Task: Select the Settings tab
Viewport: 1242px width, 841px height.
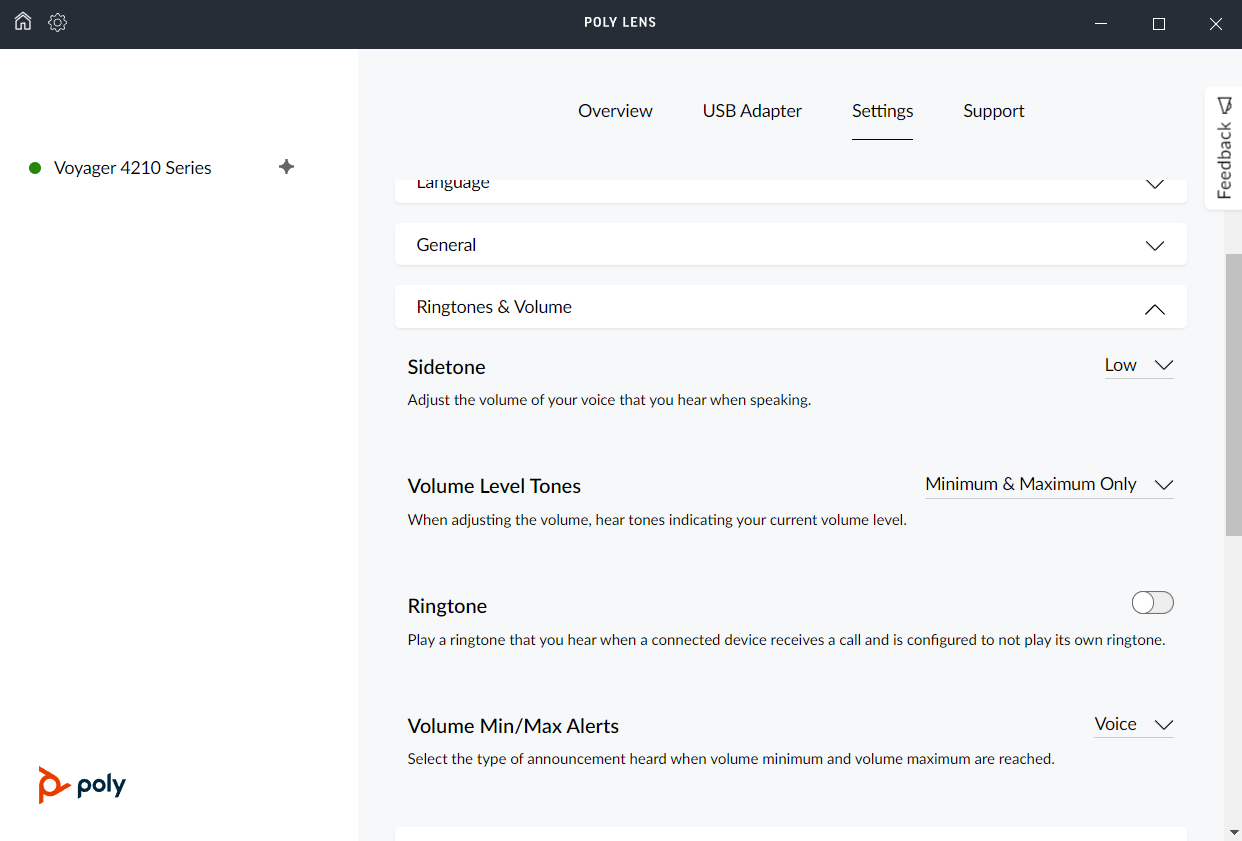Action: point(882,111)
